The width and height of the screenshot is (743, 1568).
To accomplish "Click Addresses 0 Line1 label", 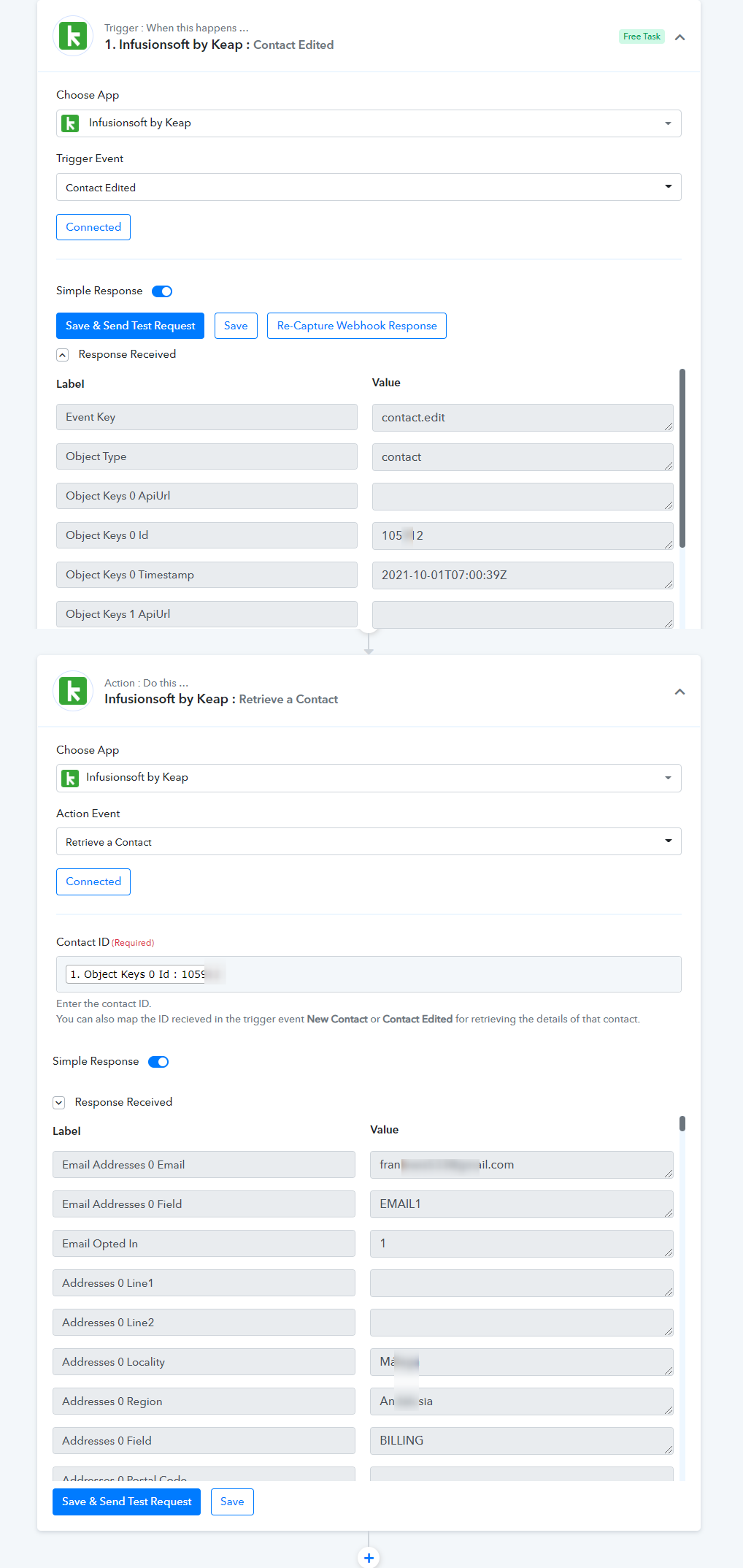I will [204, 1283].
